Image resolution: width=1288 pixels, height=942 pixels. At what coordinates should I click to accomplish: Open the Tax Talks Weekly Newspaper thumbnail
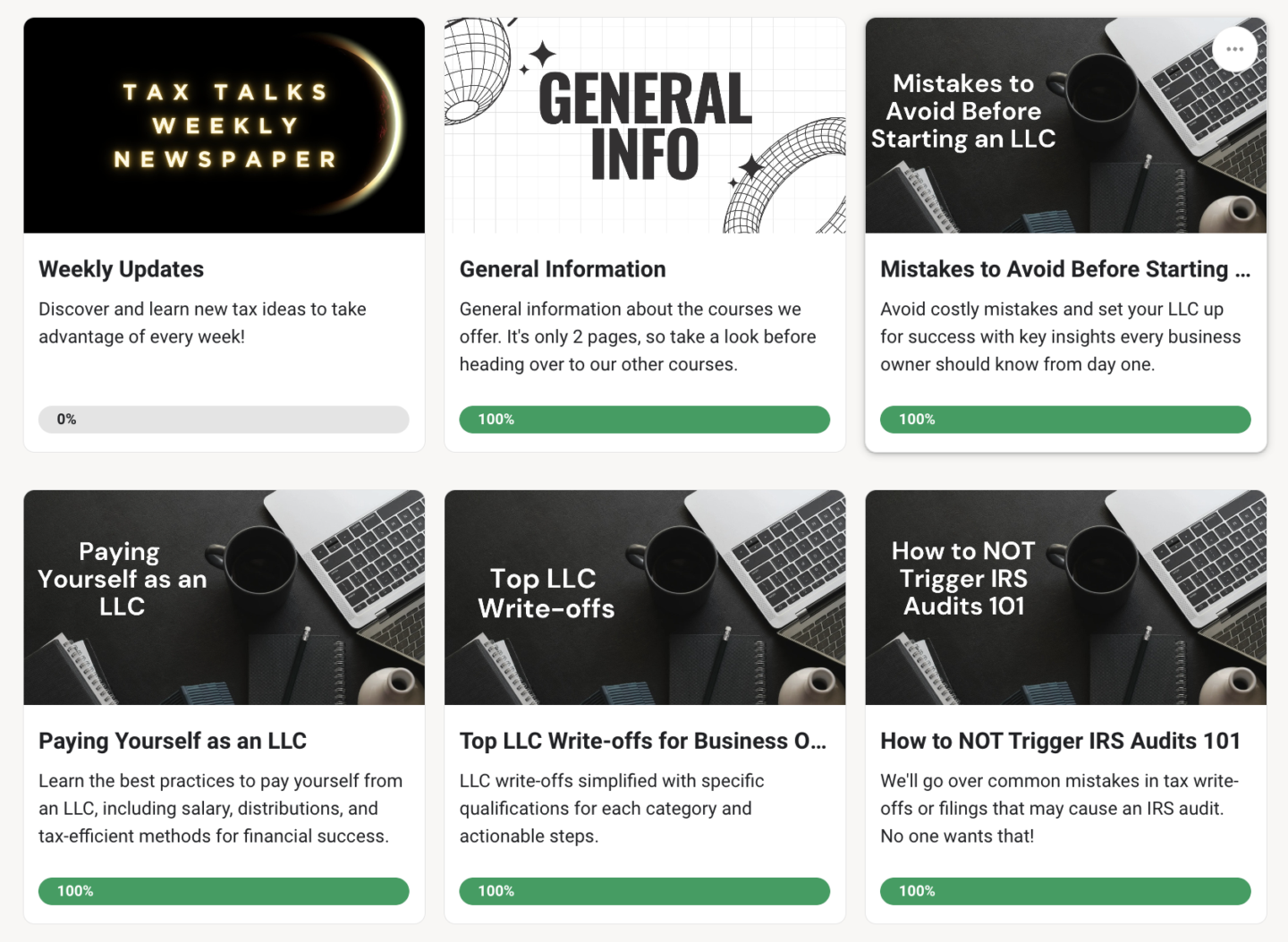pos(225,125)
